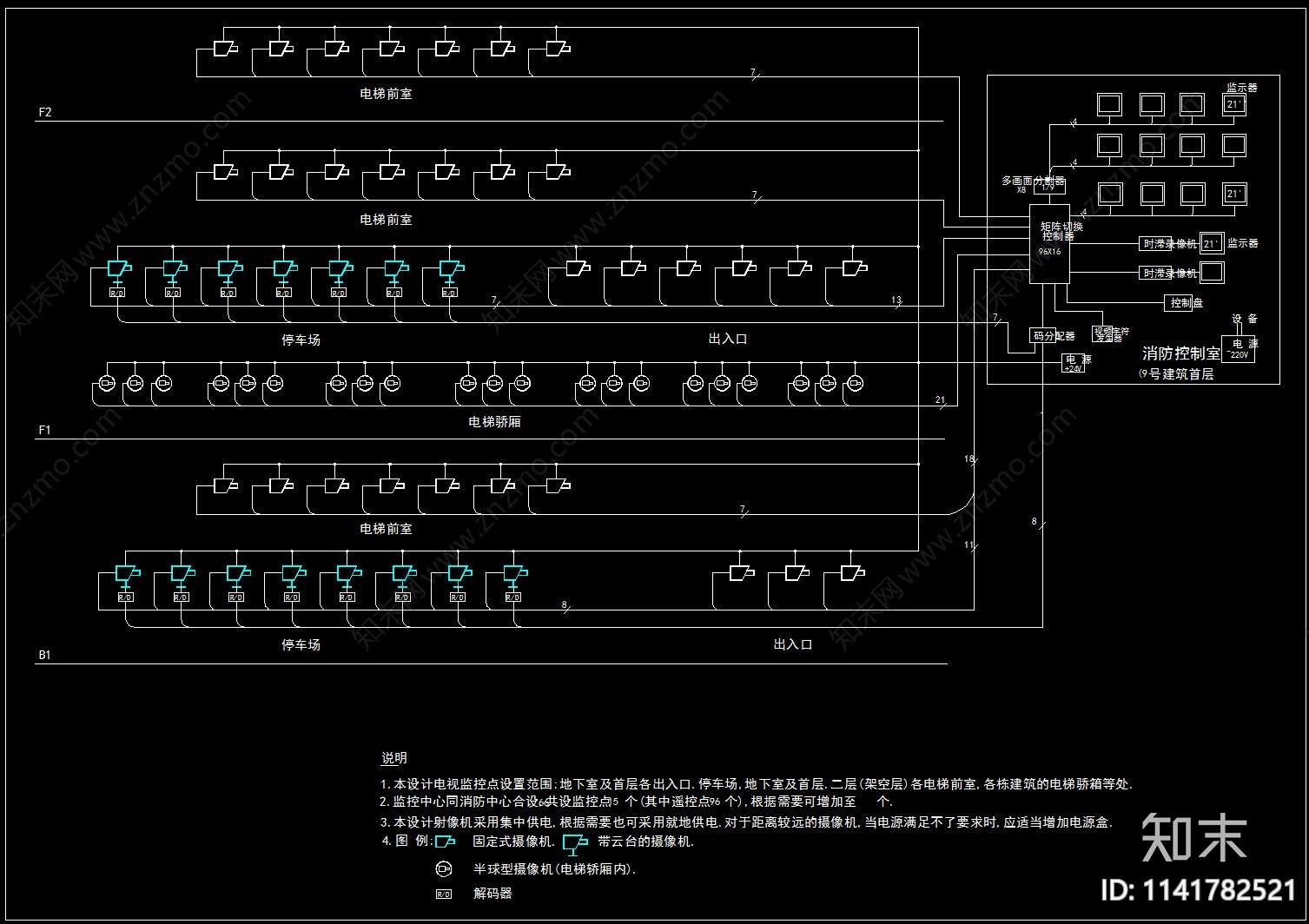The image size is (1309, 924).
Task: Click the 9号建筑首层 text
Action: 1176,375
